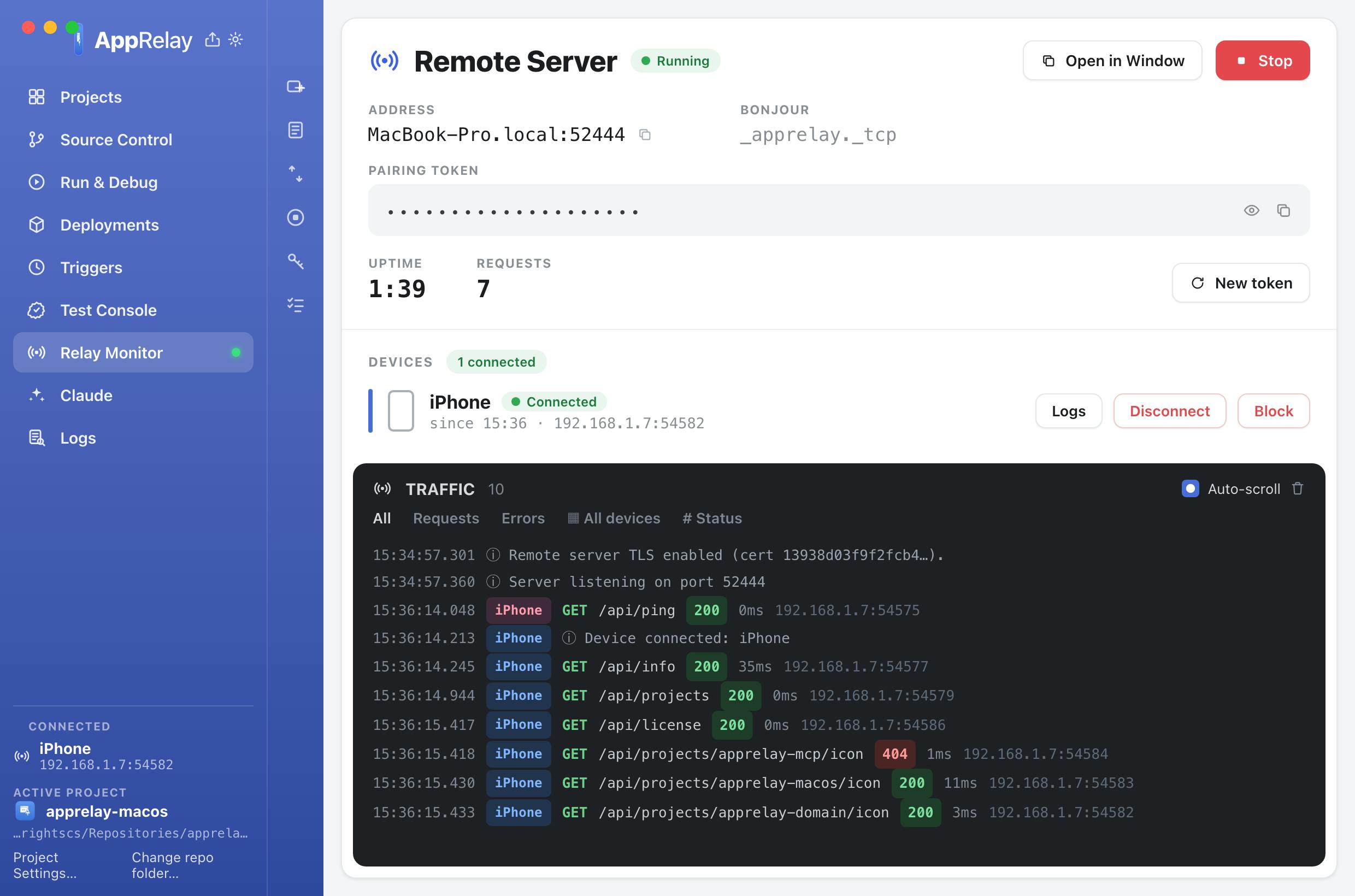Click the Remote Server broadcast icon

[385, 60]
